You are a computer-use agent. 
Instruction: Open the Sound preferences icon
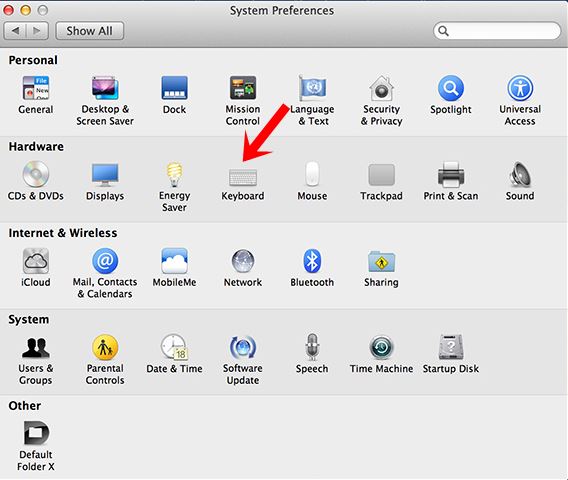pos(520,174)
